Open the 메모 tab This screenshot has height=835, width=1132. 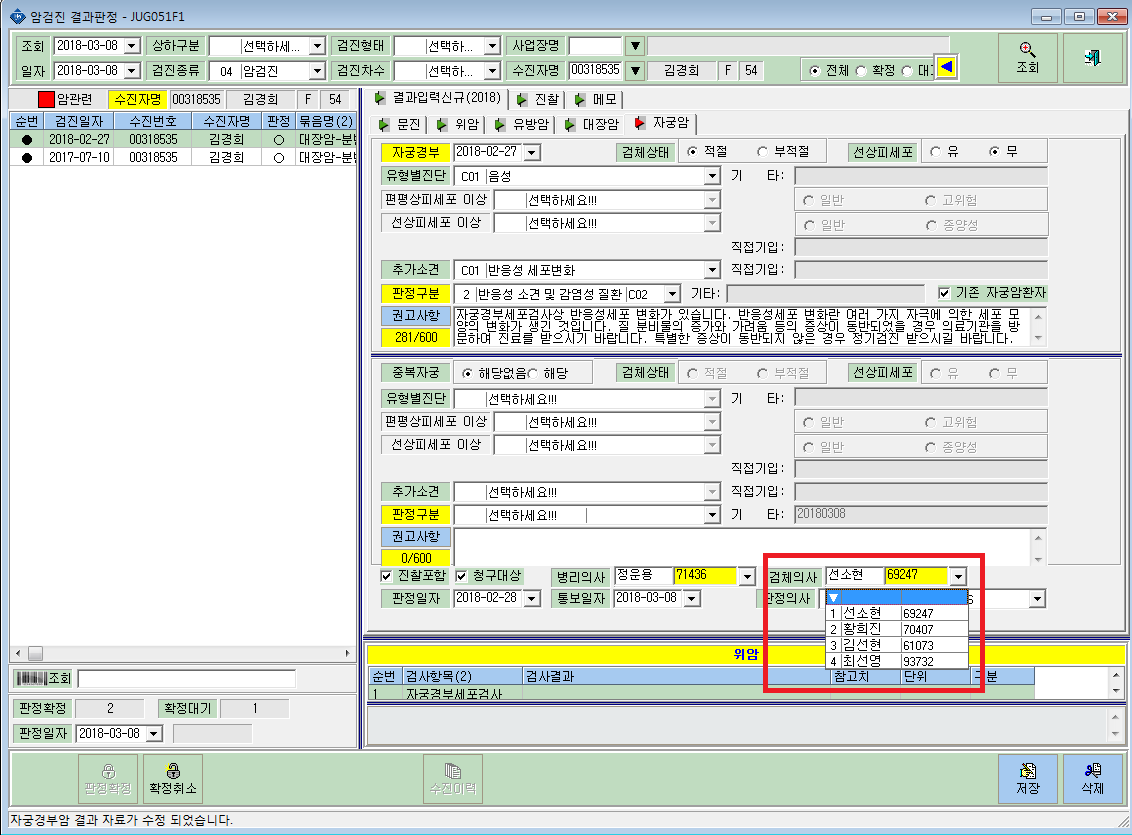pos(596,99)
